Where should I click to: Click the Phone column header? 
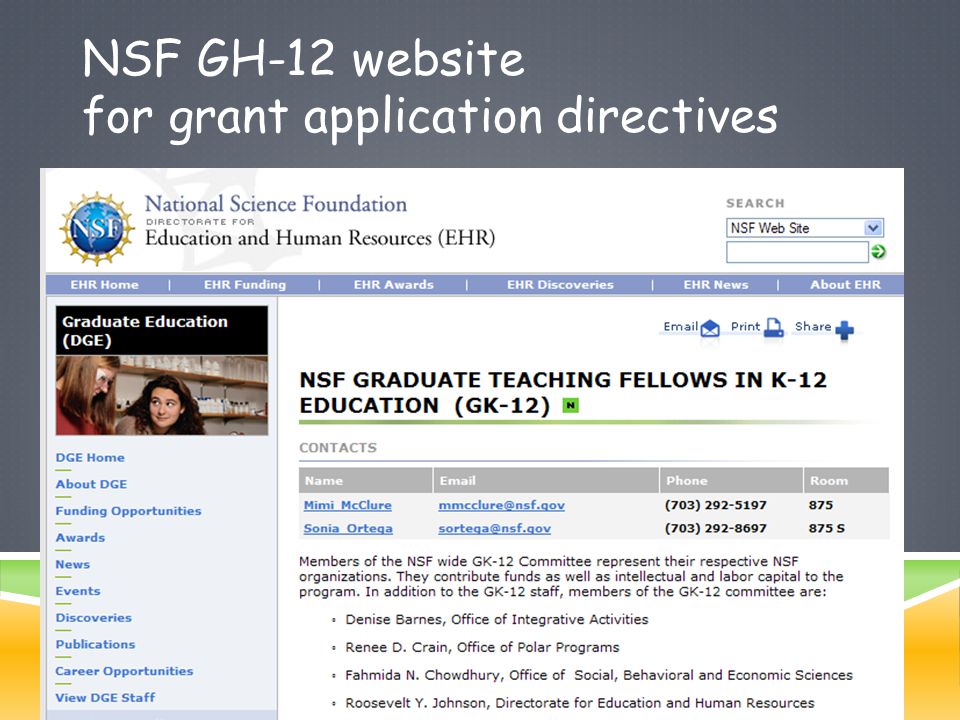(x=732, y=481)
